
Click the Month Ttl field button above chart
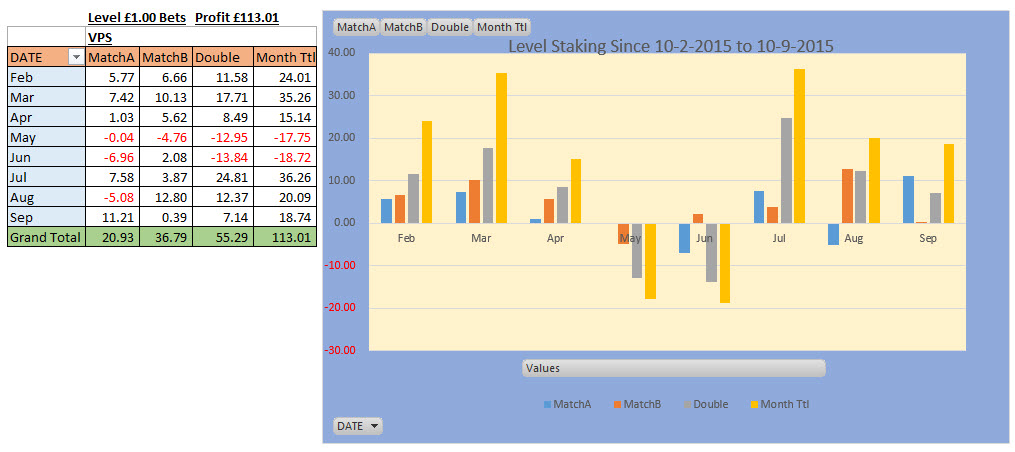502,27
